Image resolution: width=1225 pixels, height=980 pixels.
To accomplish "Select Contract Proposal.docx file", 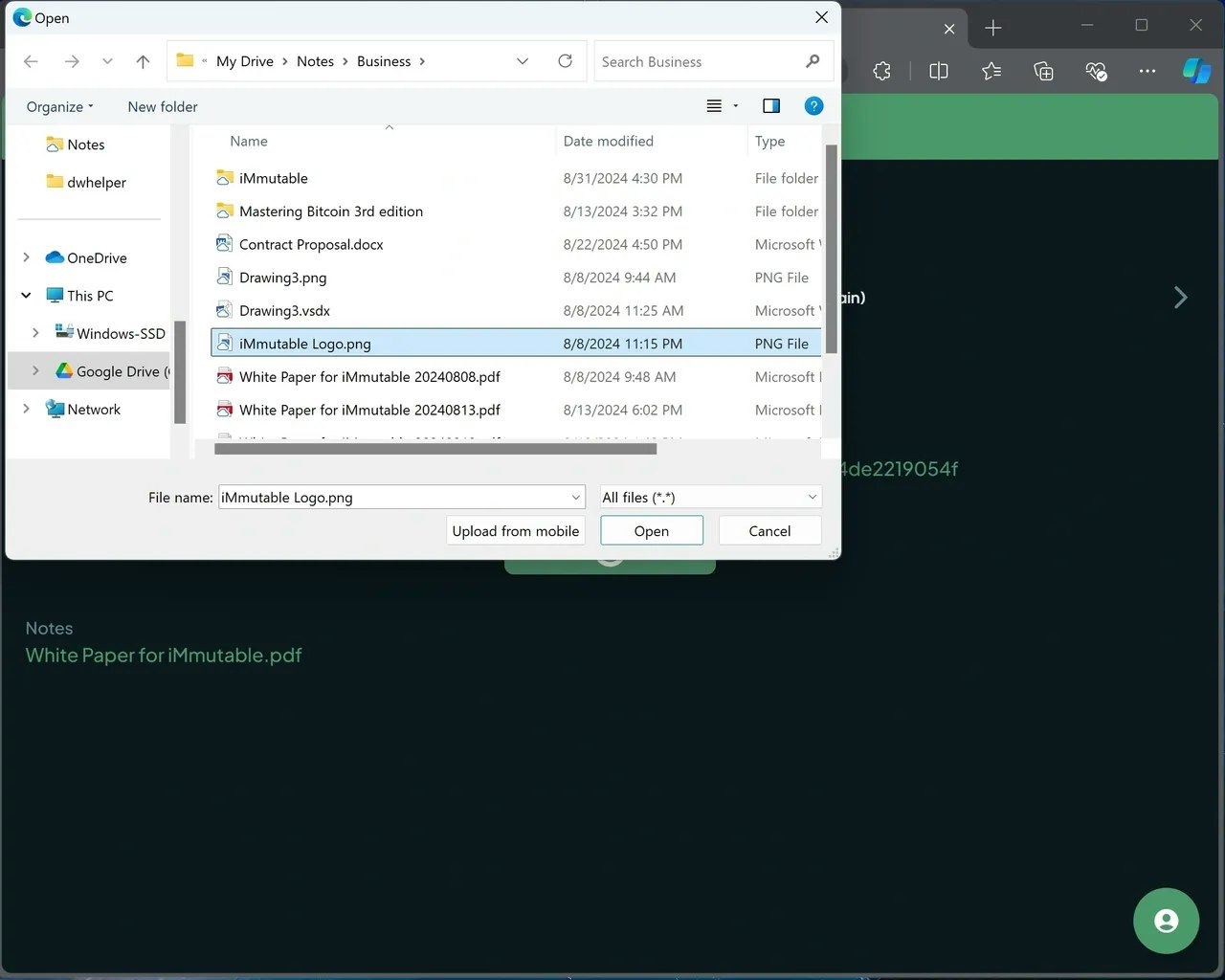I will point(516,244).
